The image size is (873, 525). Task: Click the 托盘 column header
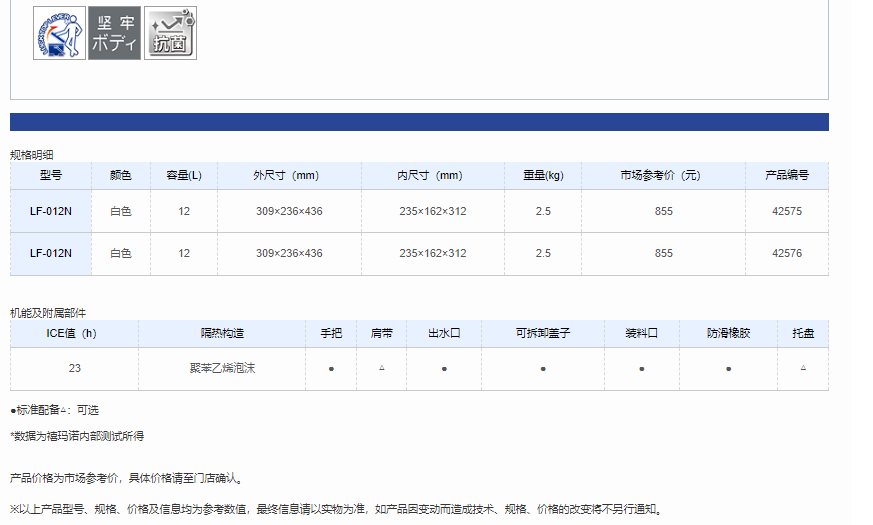(803, 333)
